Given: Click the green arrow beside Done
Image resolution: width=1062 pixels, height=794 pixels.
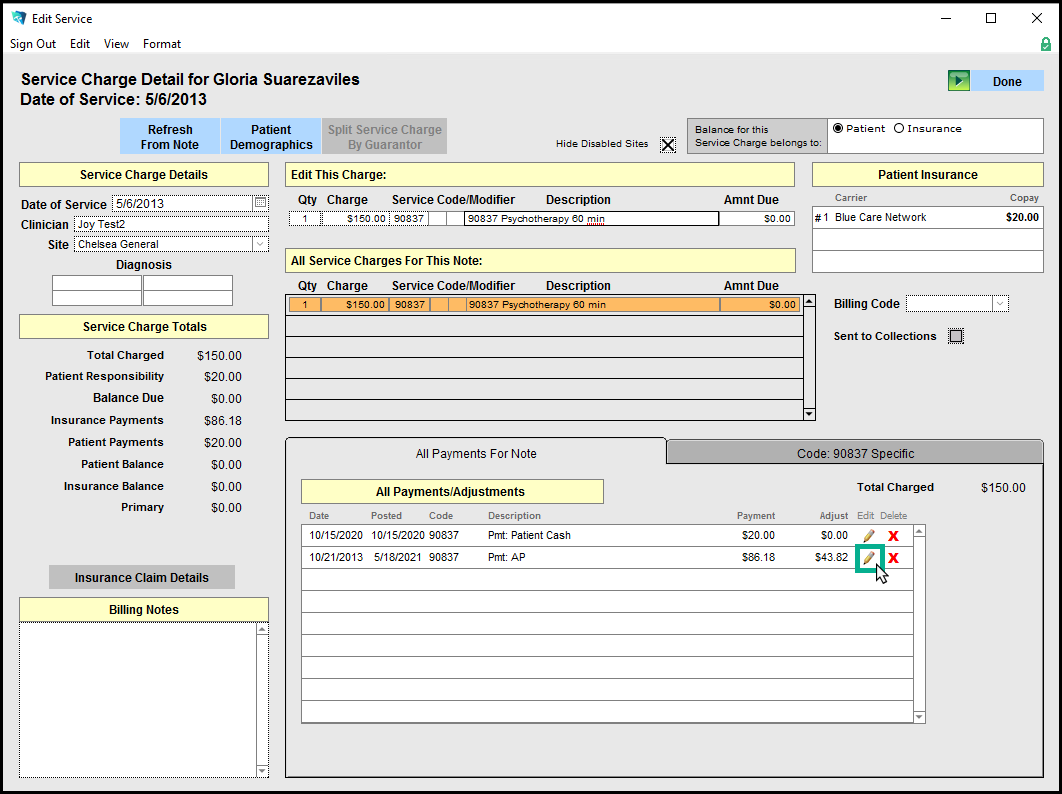Looking at the screenshot, I should 959,81.
